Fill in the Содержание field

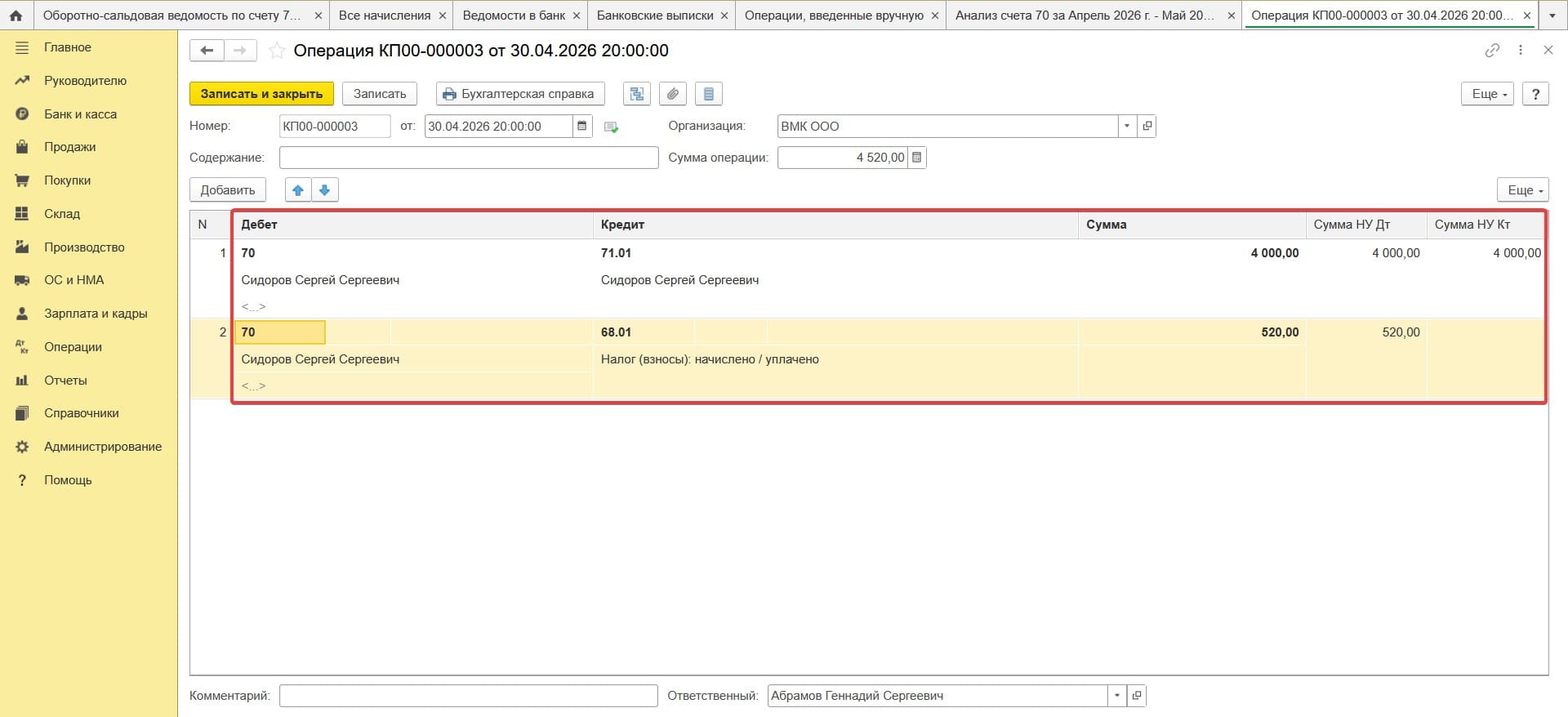point(469,158)
